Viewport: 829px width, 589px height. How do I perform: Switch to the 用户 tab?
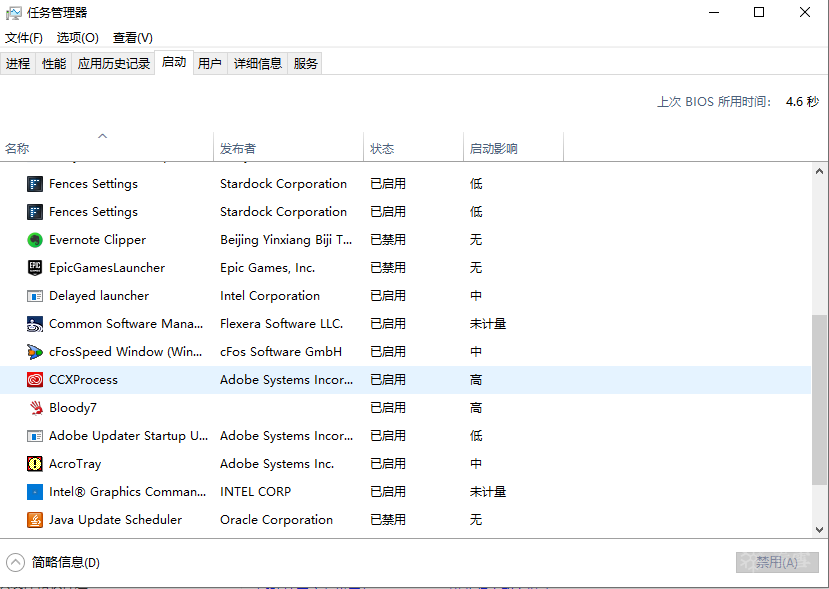pyautogui.click(x=210, y=64)
